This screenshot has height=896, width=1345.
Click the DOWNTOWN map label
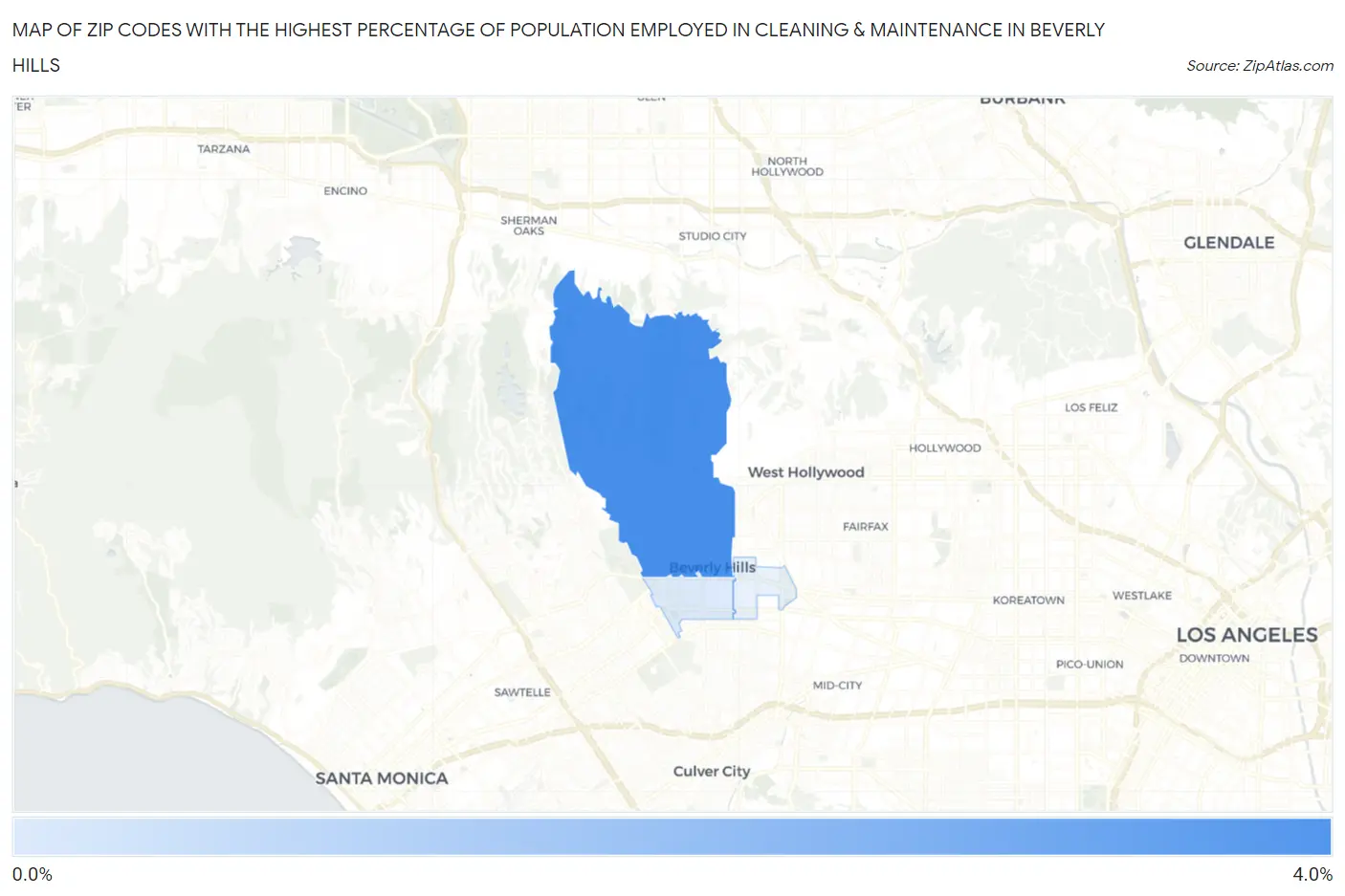click(x=1214, y=659)
